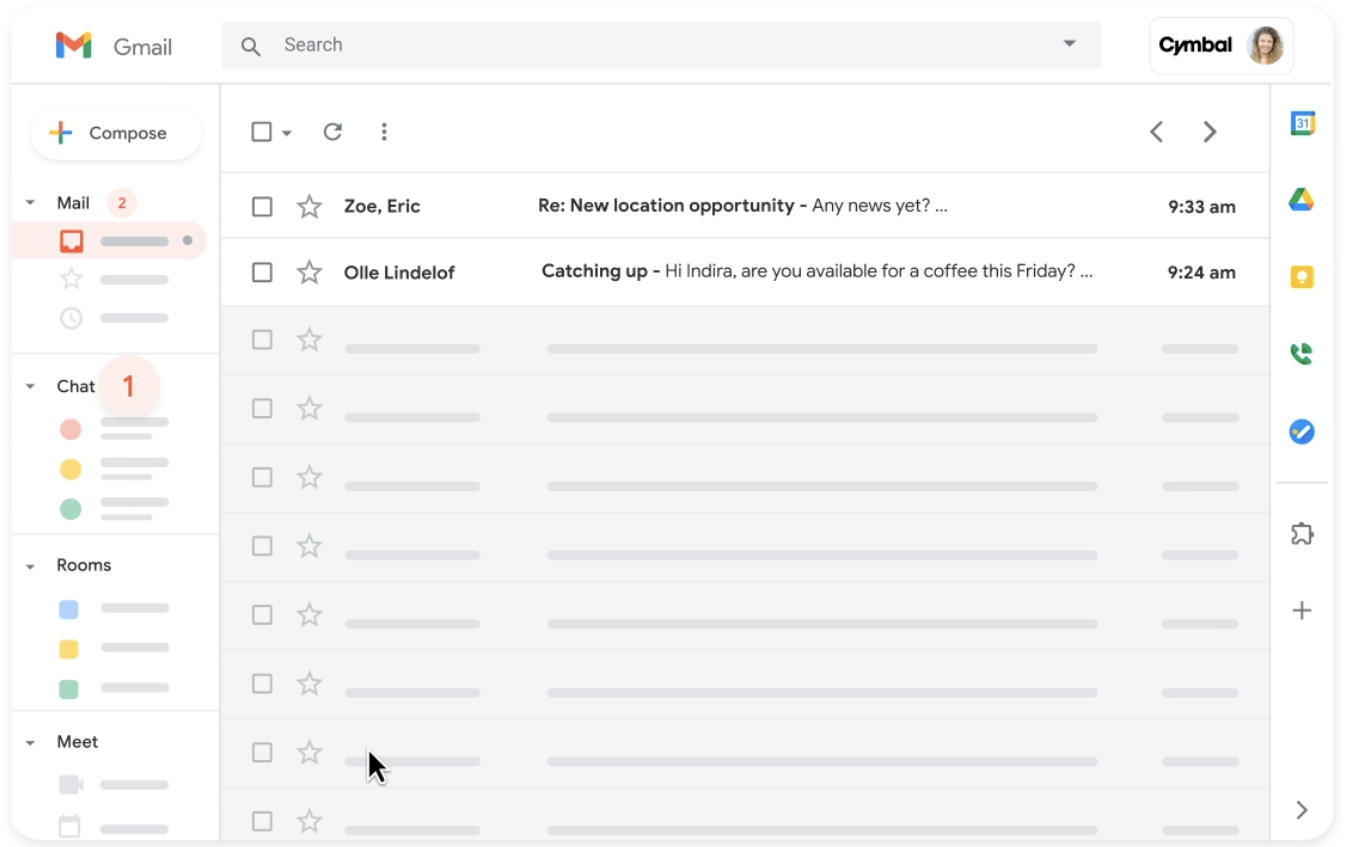Screen dimensions: 1350x847
Task: Get add-ons via the puzzle piece icon
Action: click(x=1303, y=534)
